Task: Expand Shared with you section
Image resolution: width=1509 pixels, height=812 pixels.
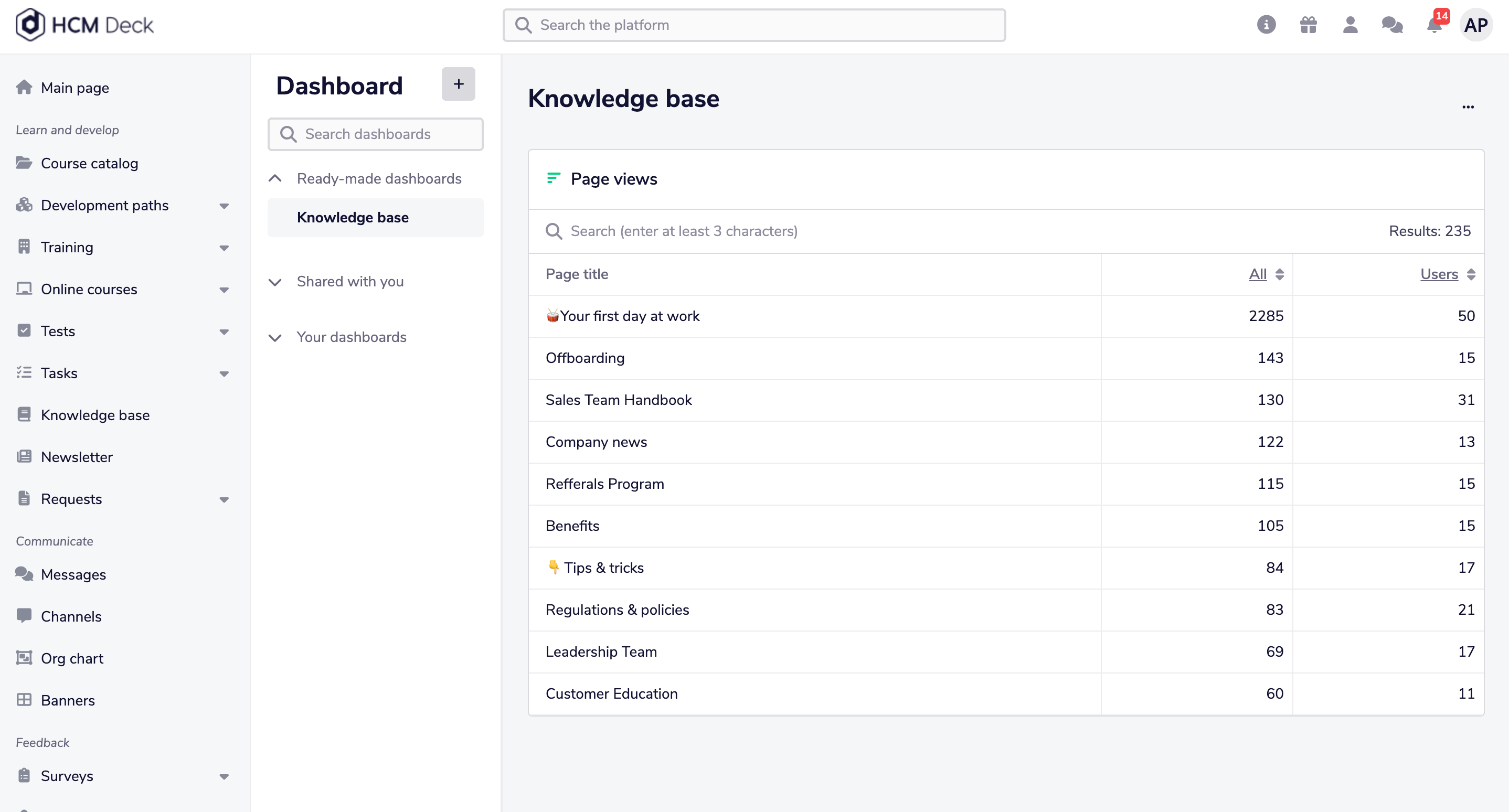Action: (275, 282)
